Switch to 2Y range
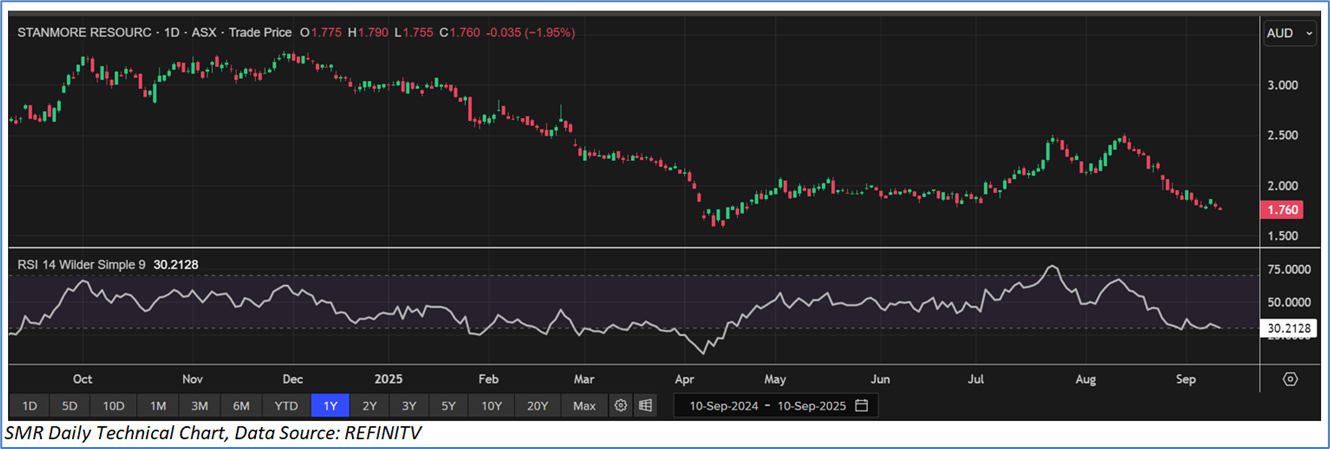Image resolution: width=1330 pixels, height=449 pixels. coord(370,406)
